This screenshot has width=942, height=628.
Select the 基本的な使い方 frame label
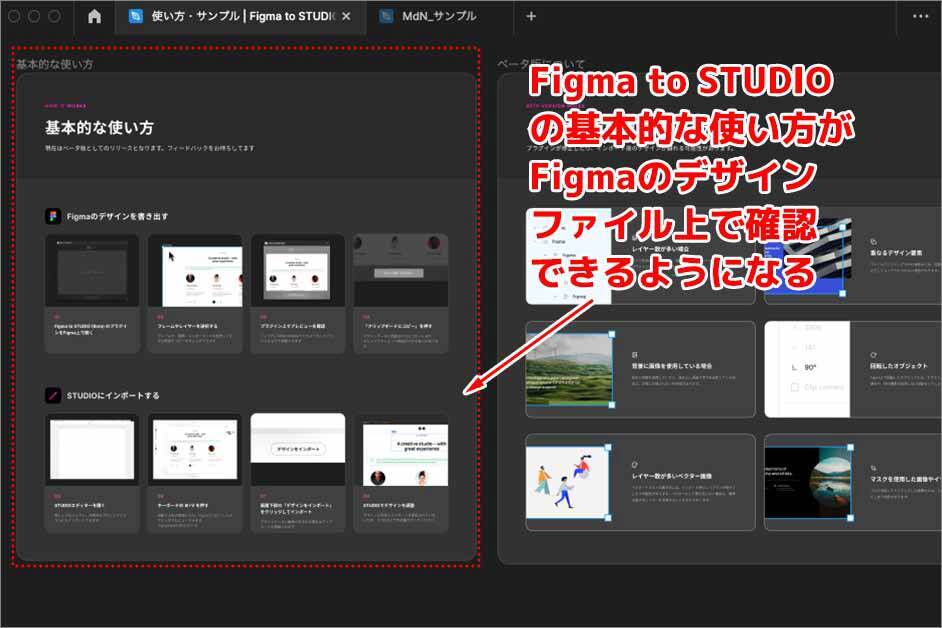click(54, 64)
